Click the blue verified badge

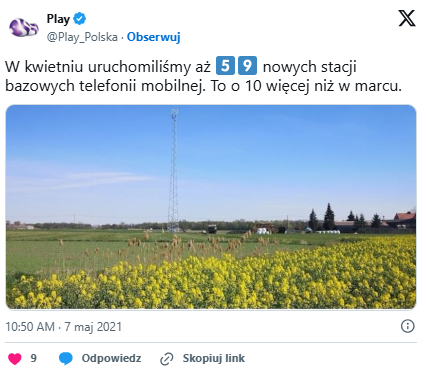[x=79, y=19]
